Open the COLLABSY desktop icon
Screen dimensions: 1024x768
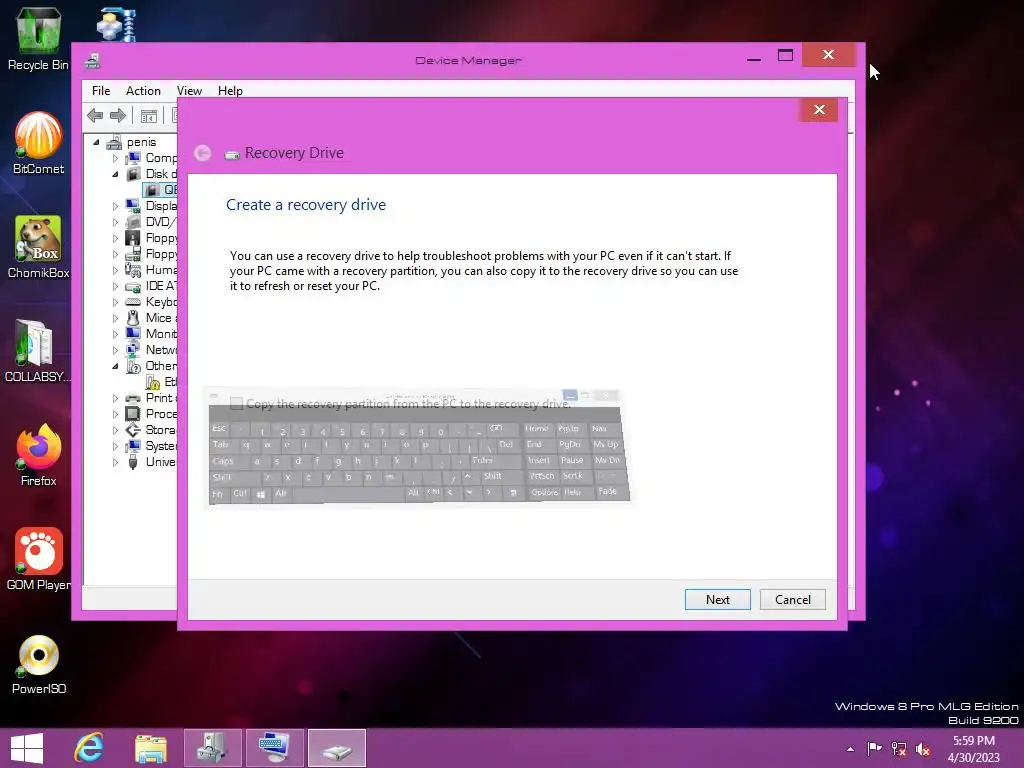tap(37, 351)
